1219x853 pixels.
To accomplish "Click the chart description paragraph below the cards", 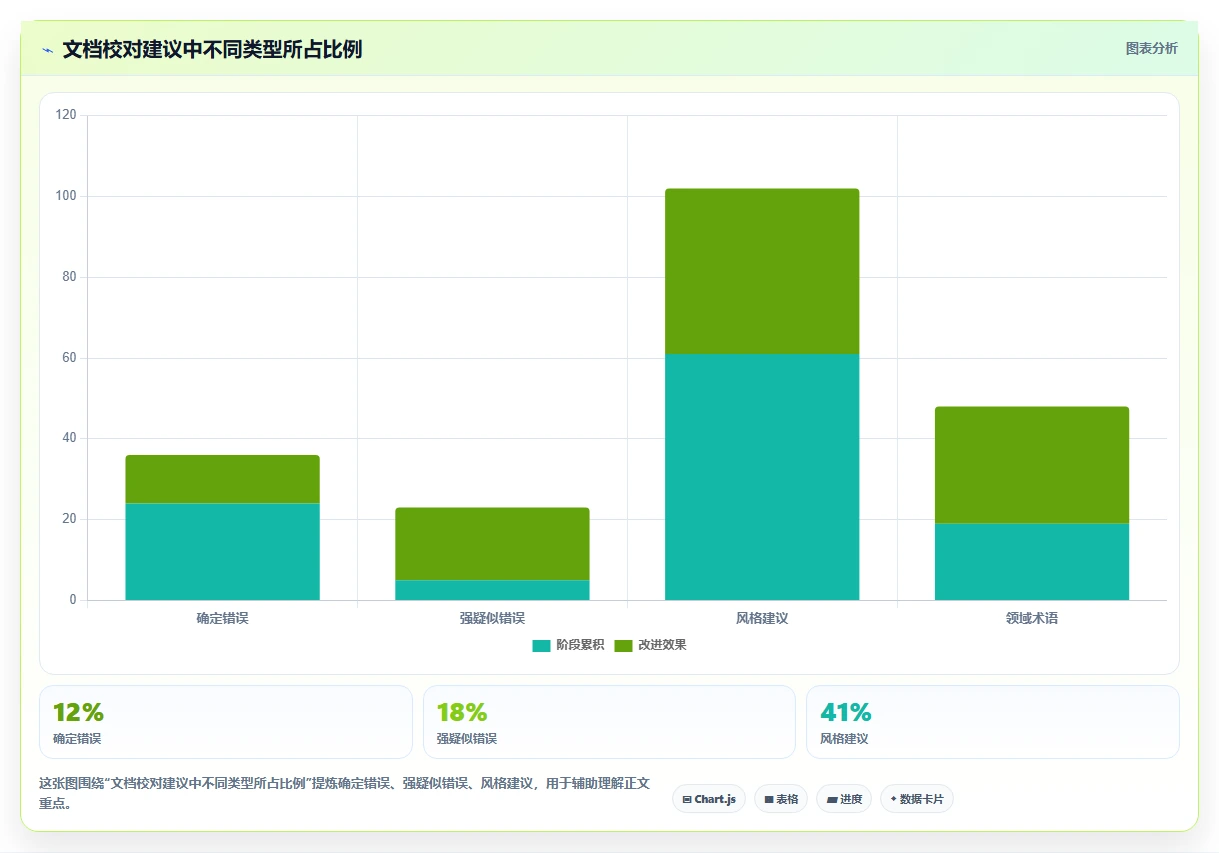I will (344, 793).
